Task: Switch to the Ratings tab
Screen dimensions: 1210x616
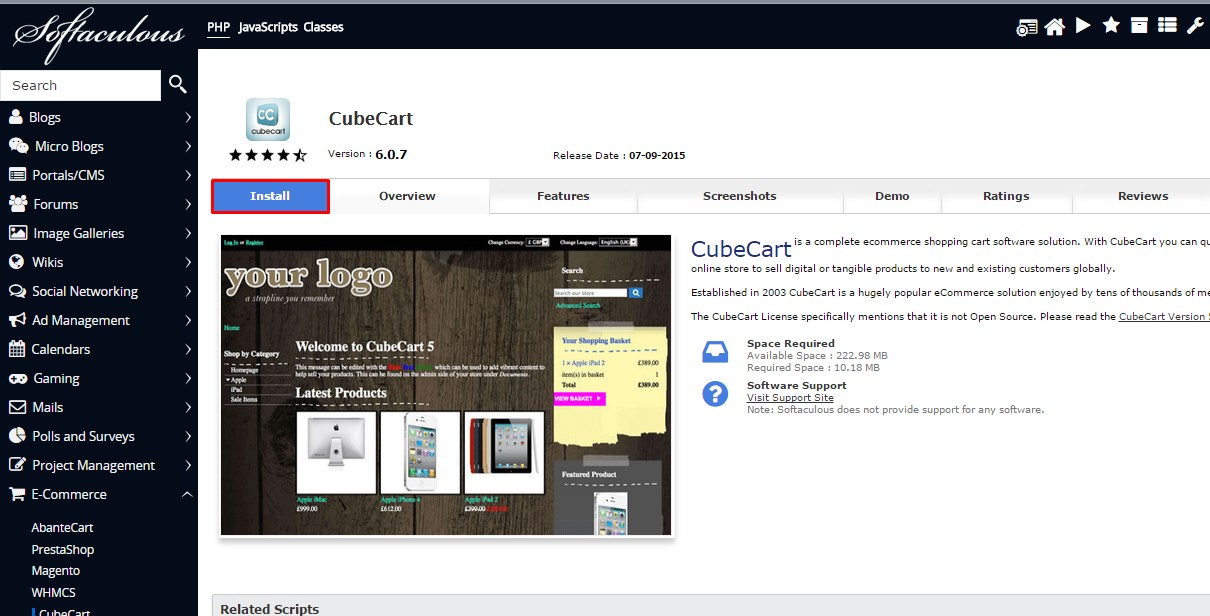Action: [x=1006, y=196]
